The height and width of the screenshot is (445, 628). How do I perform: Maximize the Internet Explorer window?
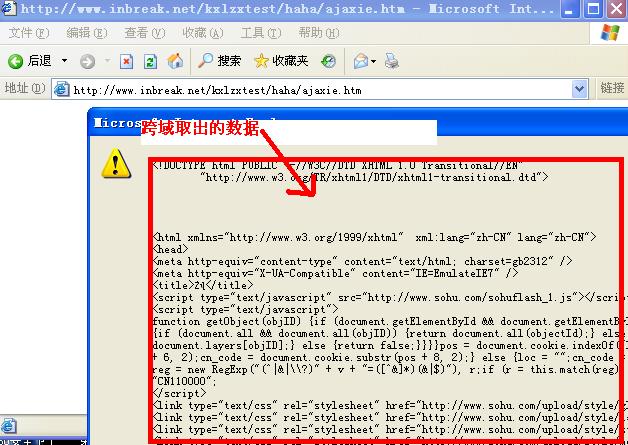coord(593,9)
